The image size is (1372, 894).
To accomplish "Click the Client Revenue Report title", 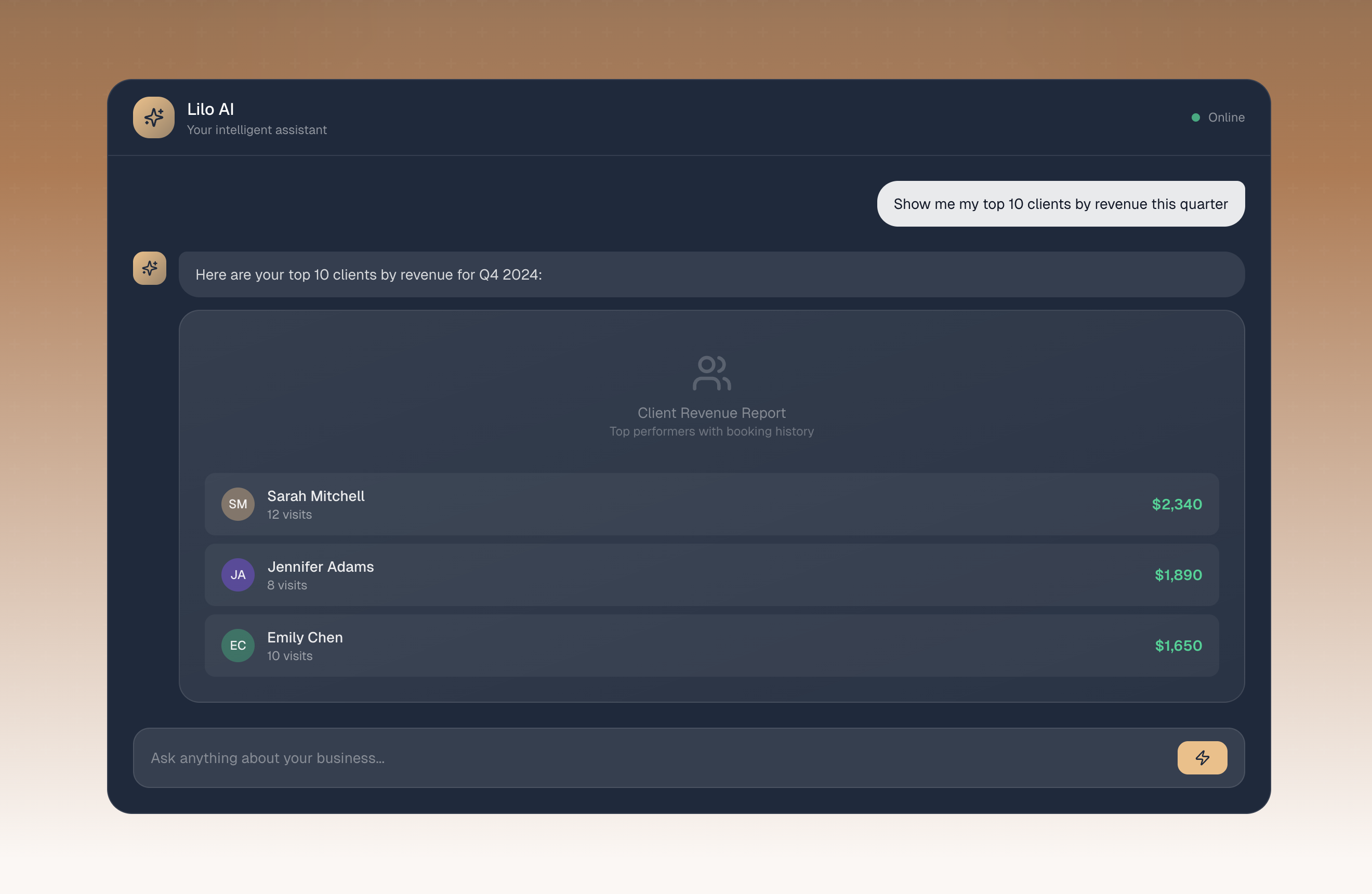I will tap(711, 413).
